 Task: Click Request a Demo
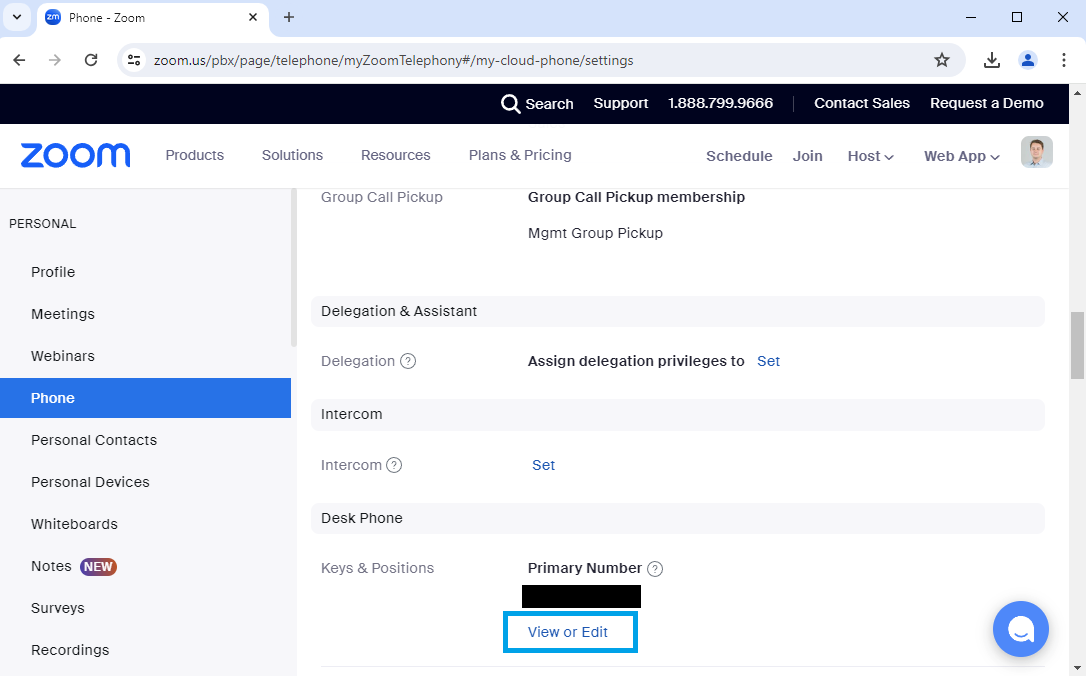click(986, 103)
